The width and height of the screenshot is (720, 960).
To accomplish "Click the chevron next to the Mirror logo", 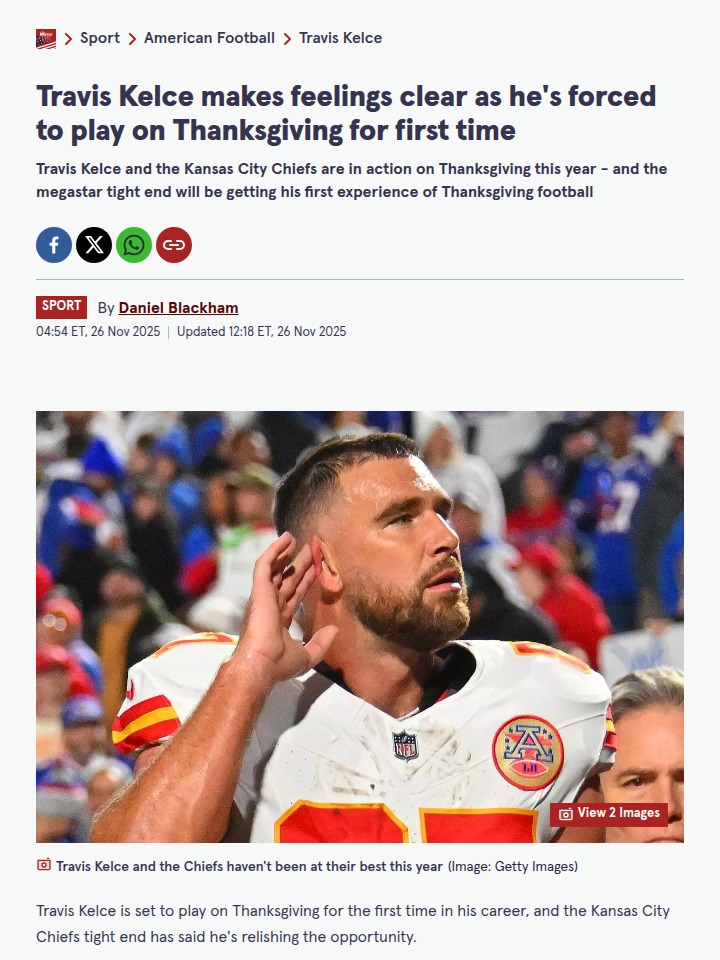I will 68,37.
